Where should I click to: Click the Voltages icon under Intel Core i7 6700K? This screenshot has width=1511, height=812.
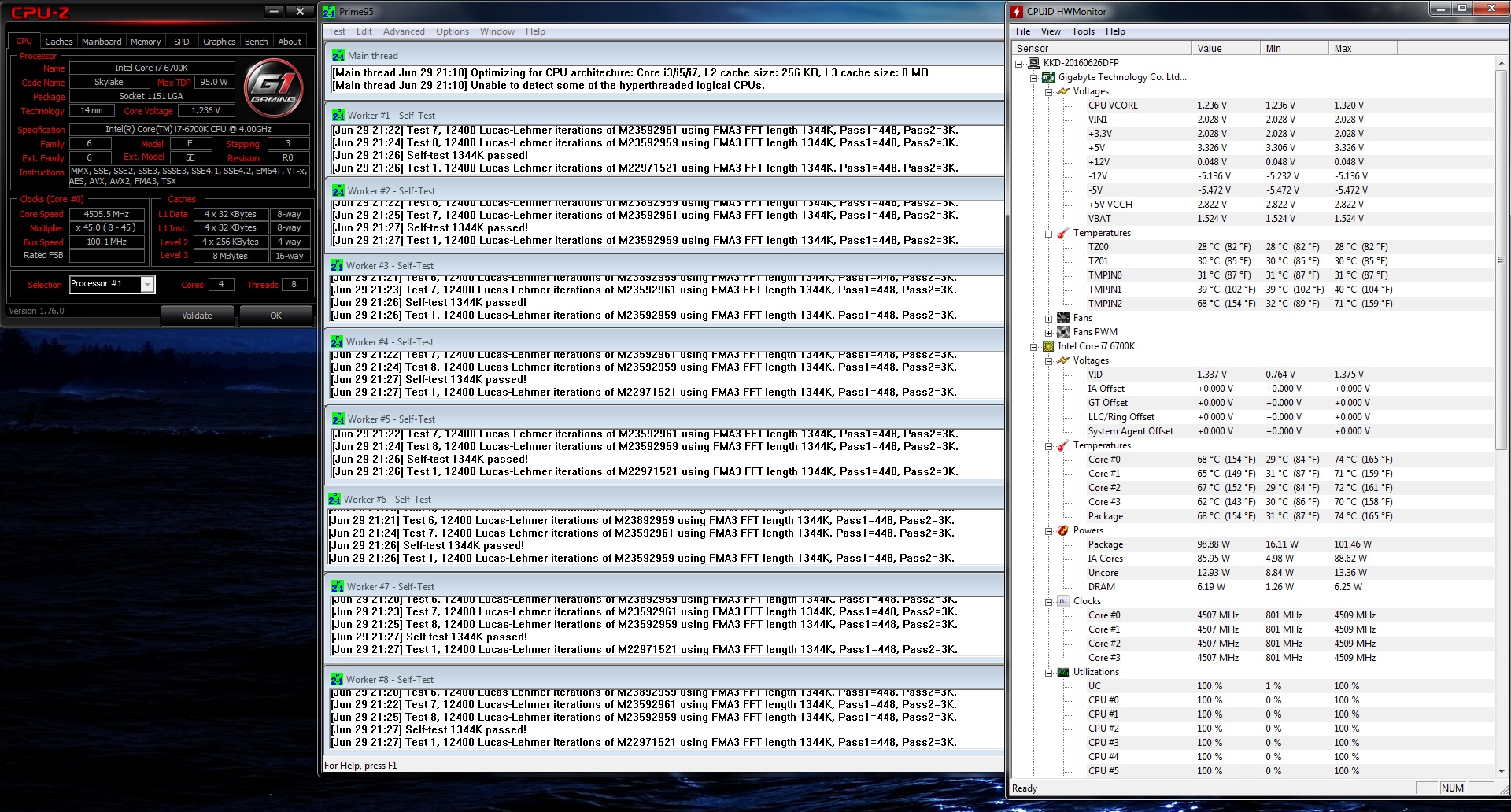(1063, 360)
